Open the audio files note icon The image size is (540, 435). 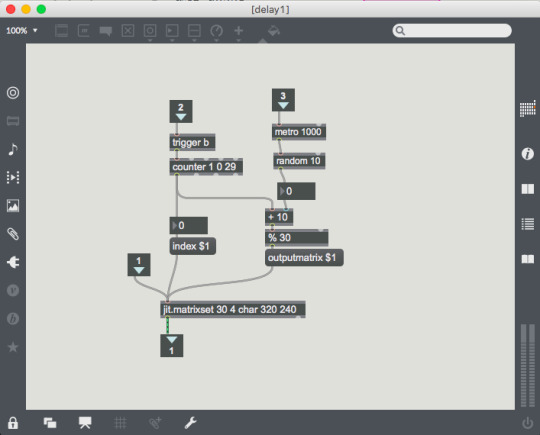tap(13, 149)
